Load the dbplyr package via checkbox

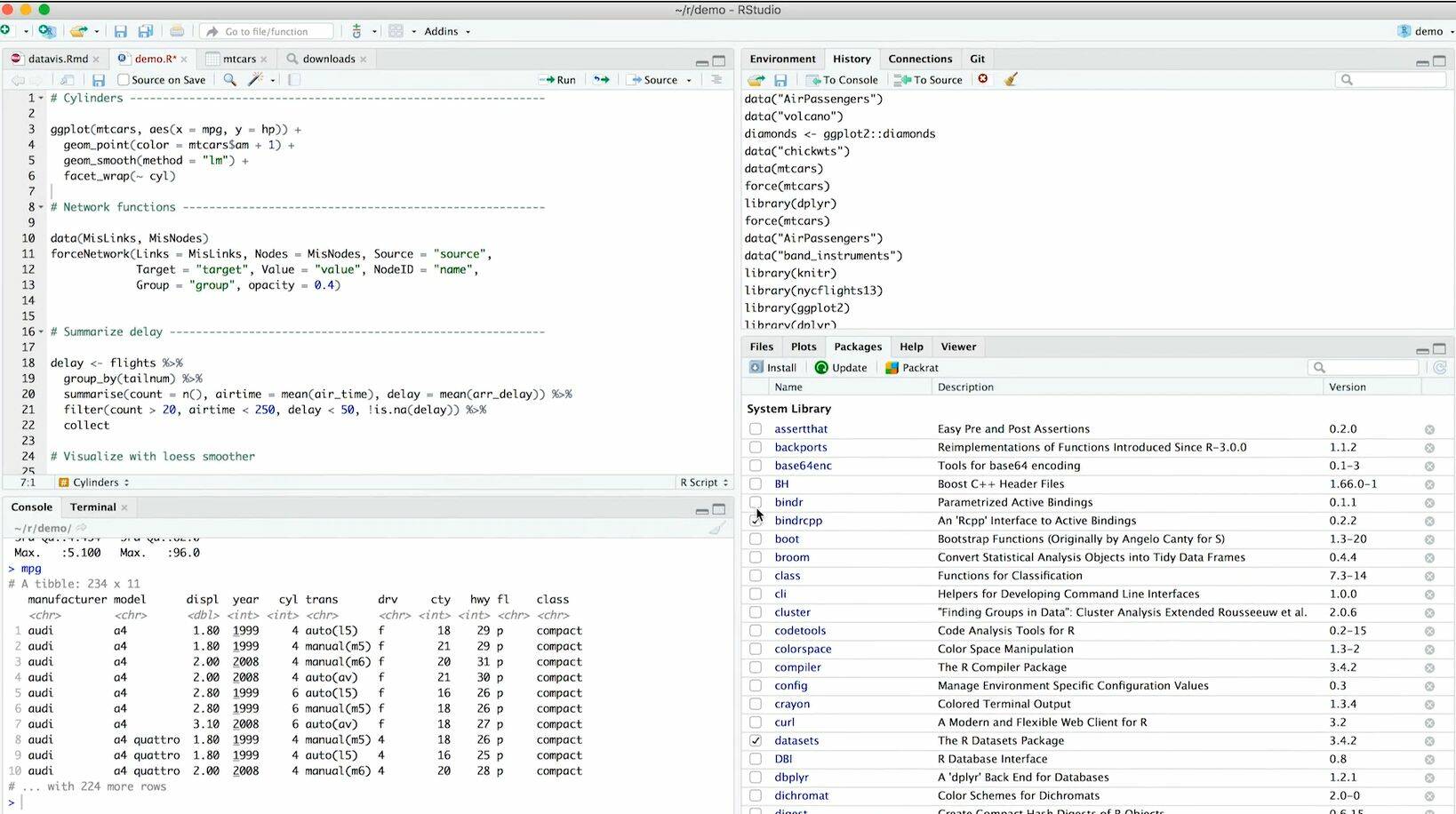click(756, 777)
